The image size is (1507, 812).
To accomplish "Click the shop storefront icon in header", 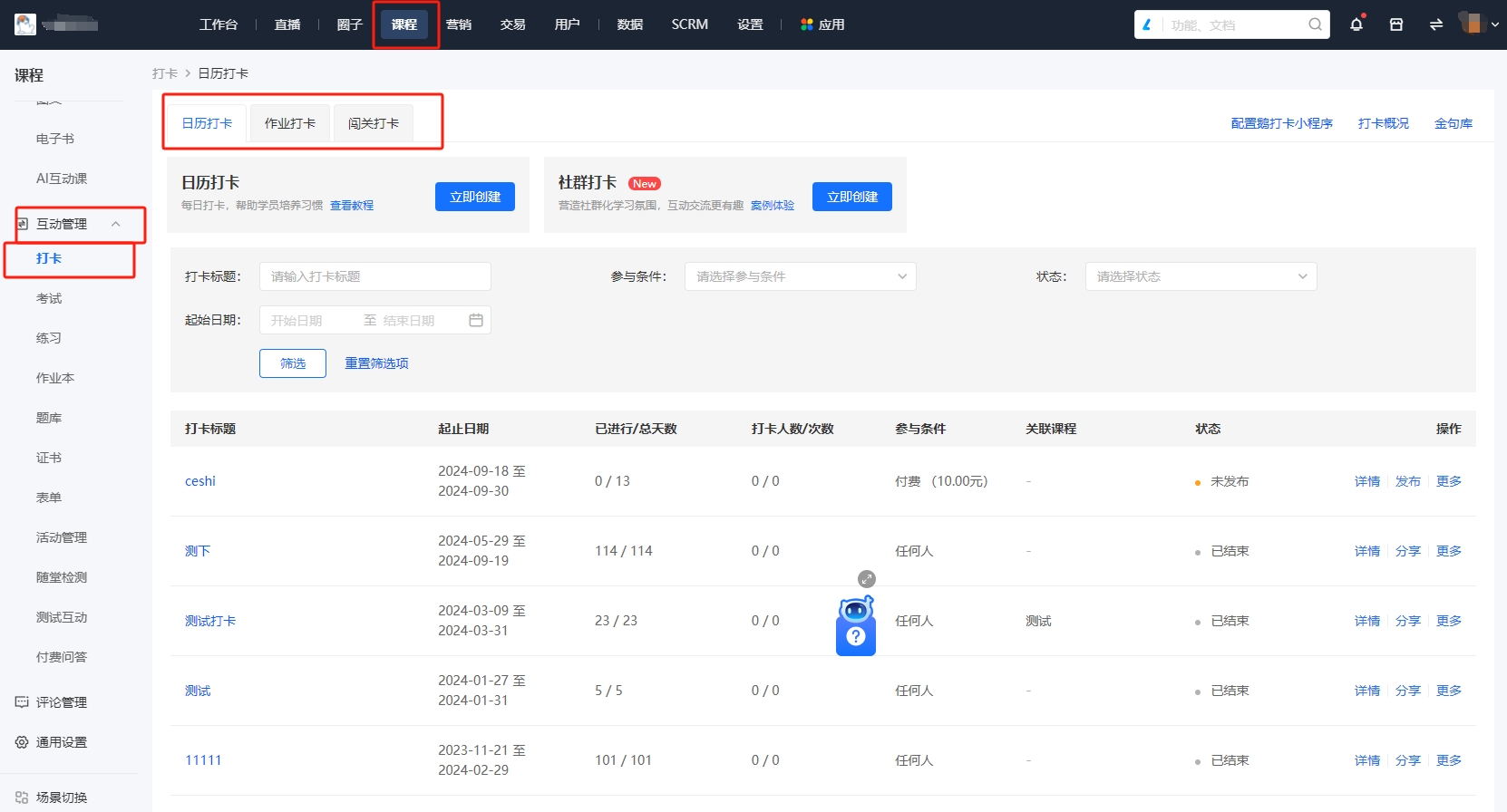I will coord(1395,24).
